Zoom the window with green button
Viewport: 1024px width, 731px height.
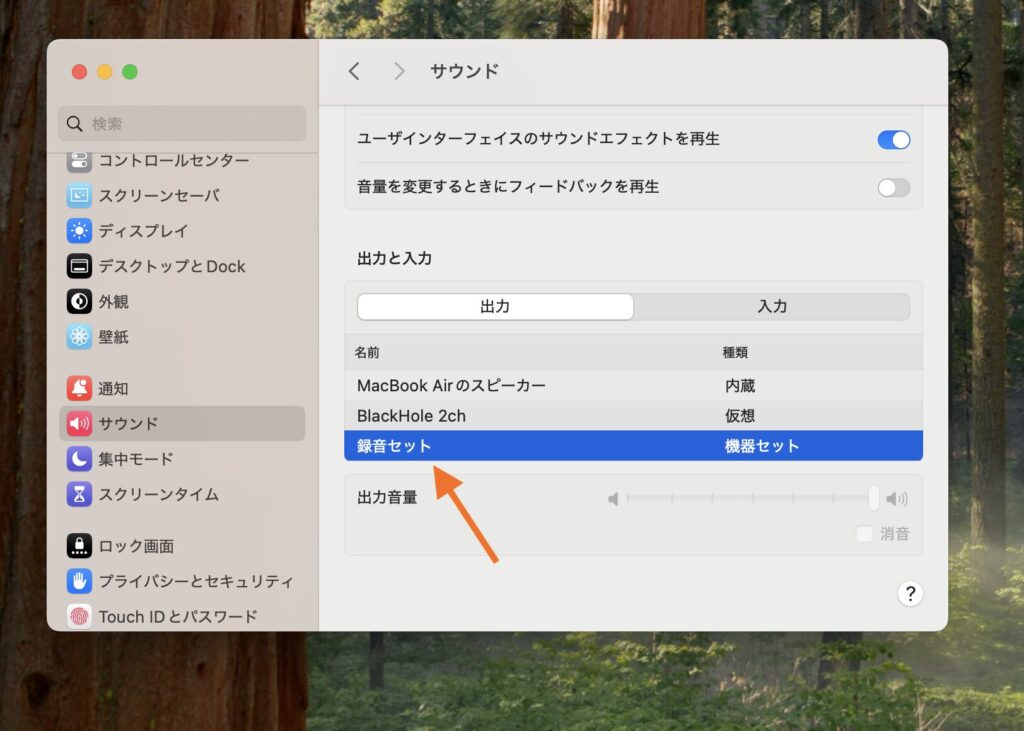[x=130, y=72]
